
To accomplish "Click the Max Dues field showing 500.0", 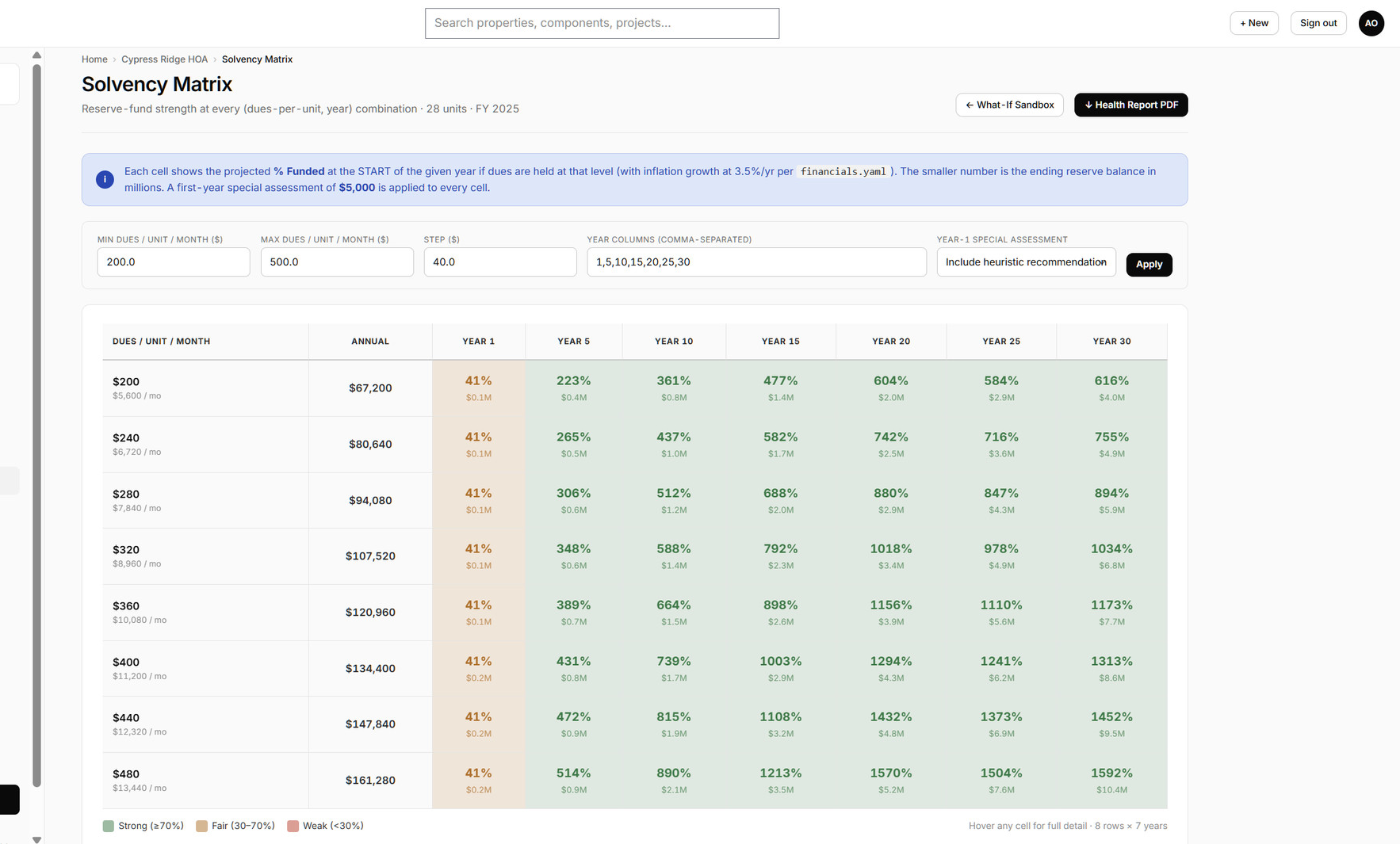I will tap(337, 262).
